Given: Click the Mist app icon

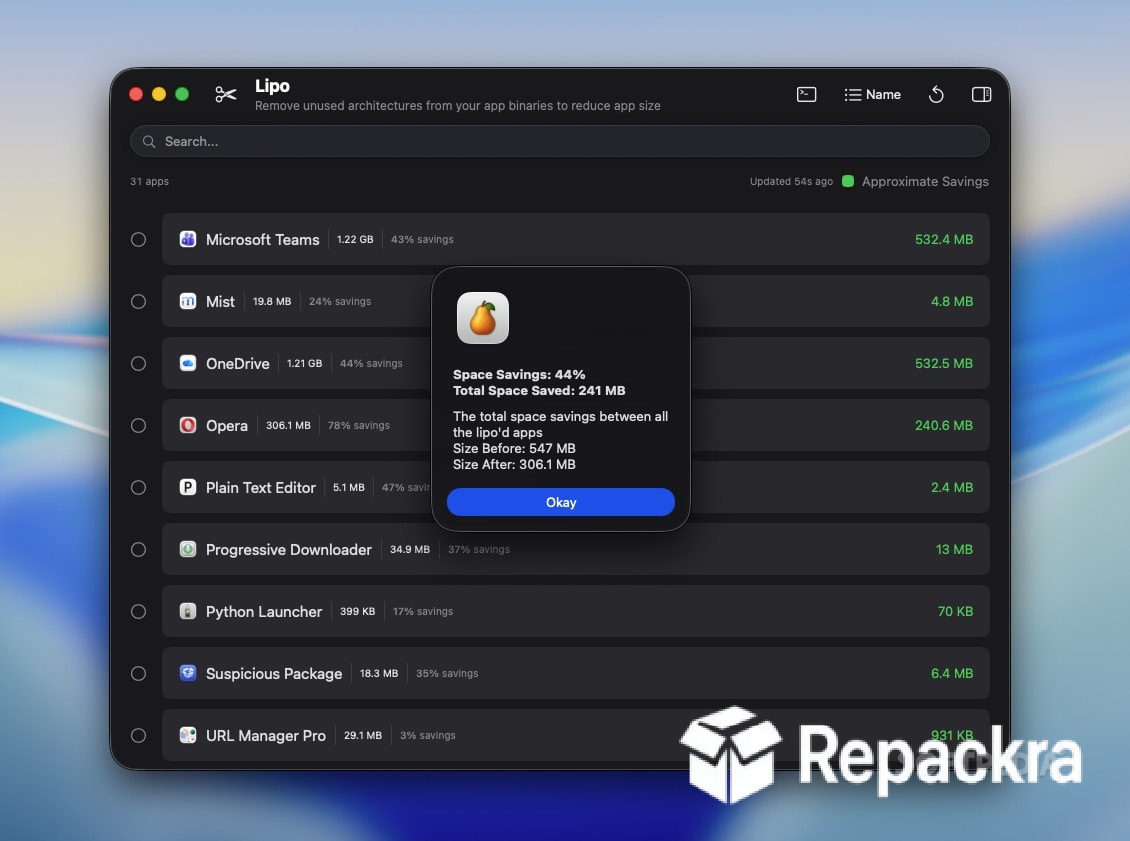Looking at the screenshot, I should click(188, 301).
